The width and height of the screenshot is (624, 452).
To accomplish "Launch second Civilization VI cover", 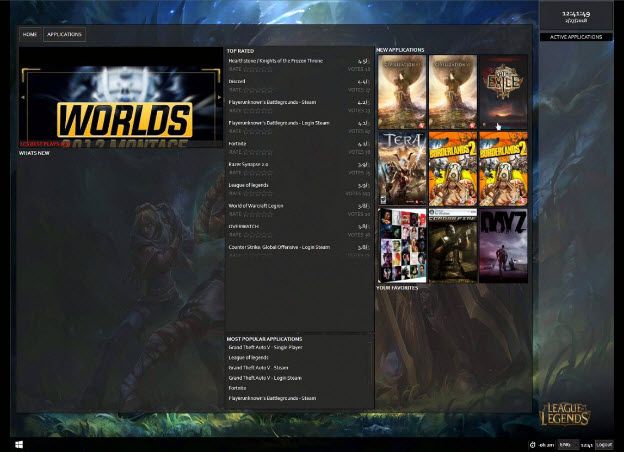I will point(452,92).
